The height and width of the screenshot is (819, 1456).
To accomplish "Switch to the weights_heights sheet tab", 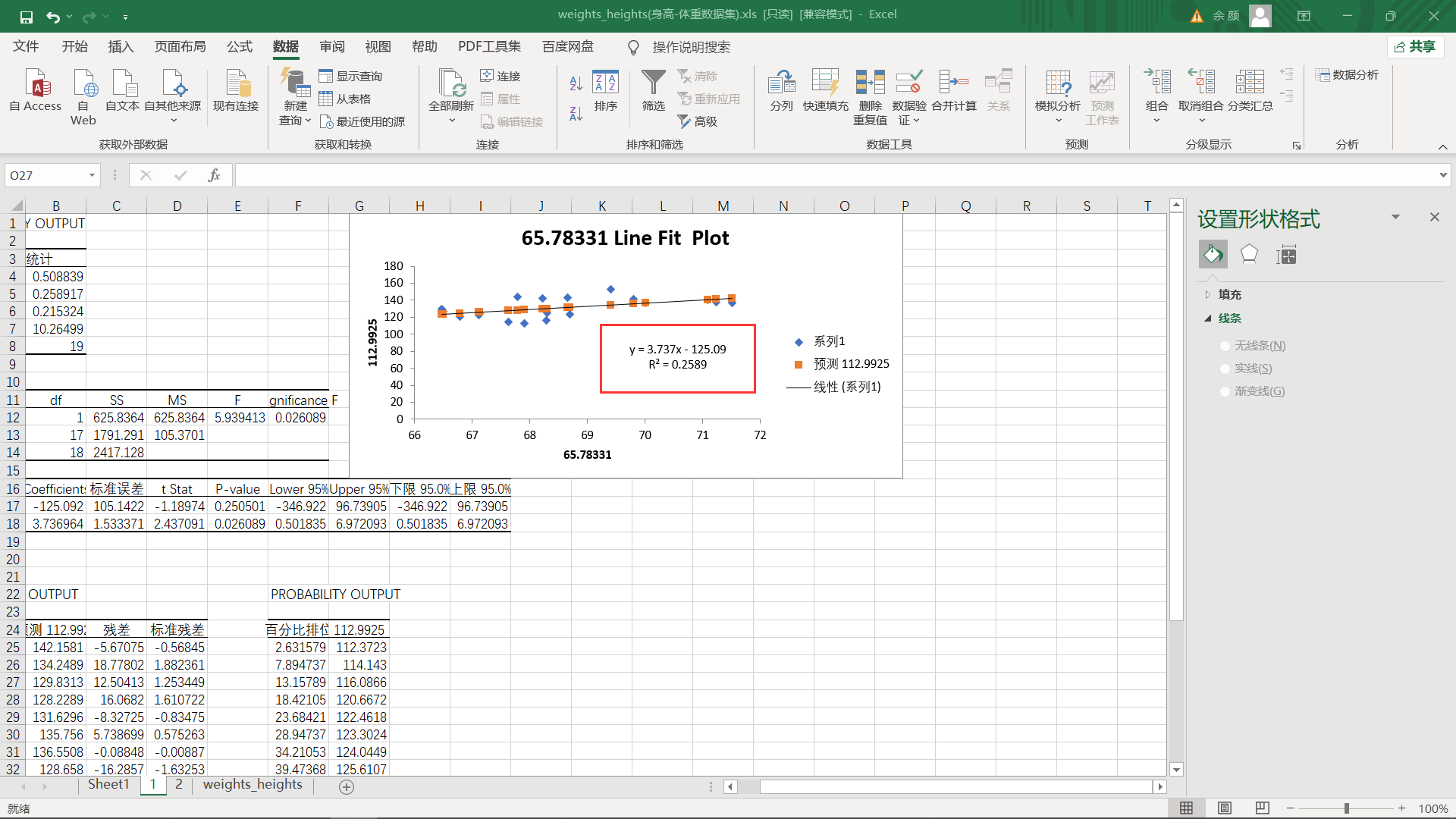I will click(253, 785).
